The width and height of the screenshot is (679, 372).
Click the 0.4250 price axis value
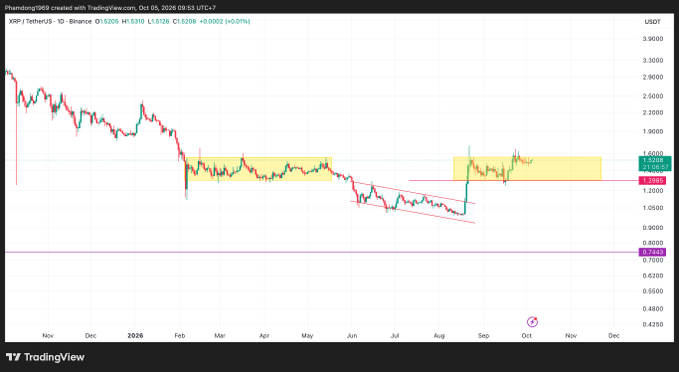coord(653,324)
